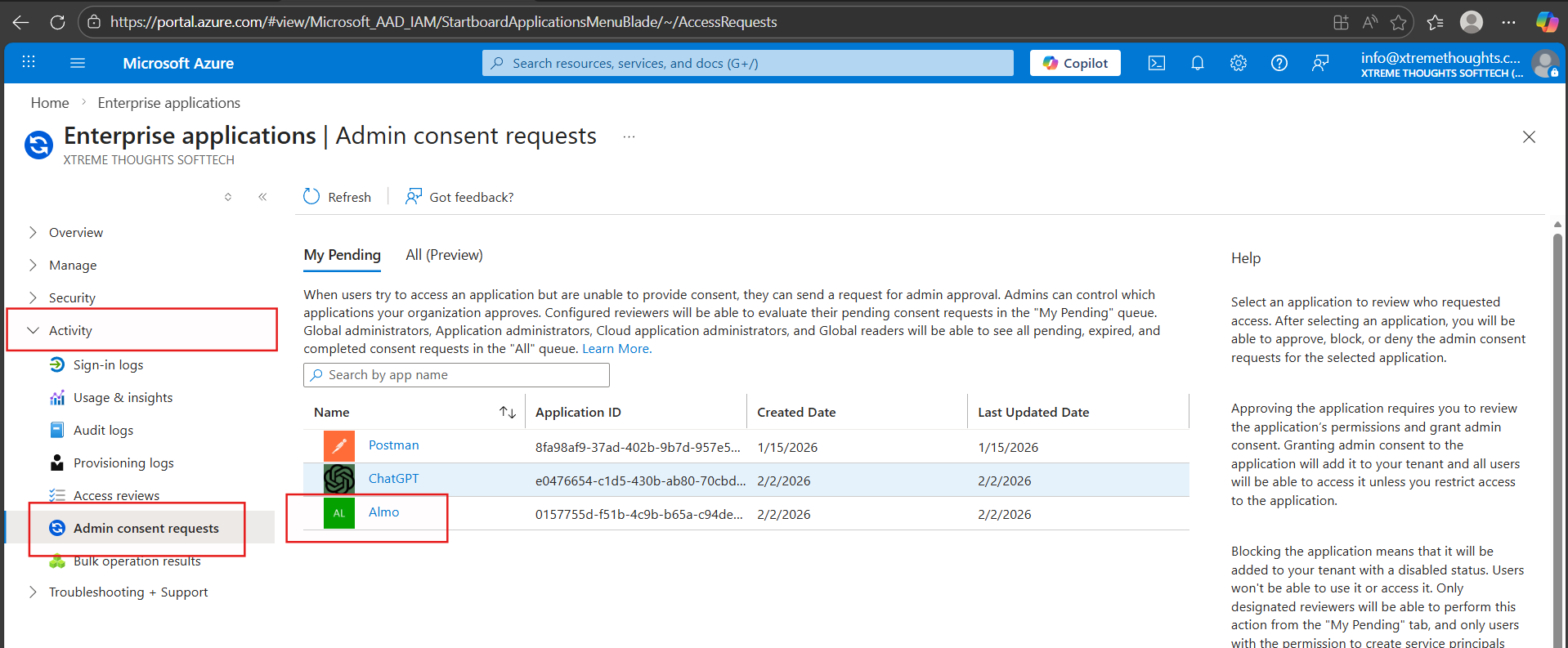Open more options ellipsis beside the blade title
1568x648 pixels.
tap(629, 136)
